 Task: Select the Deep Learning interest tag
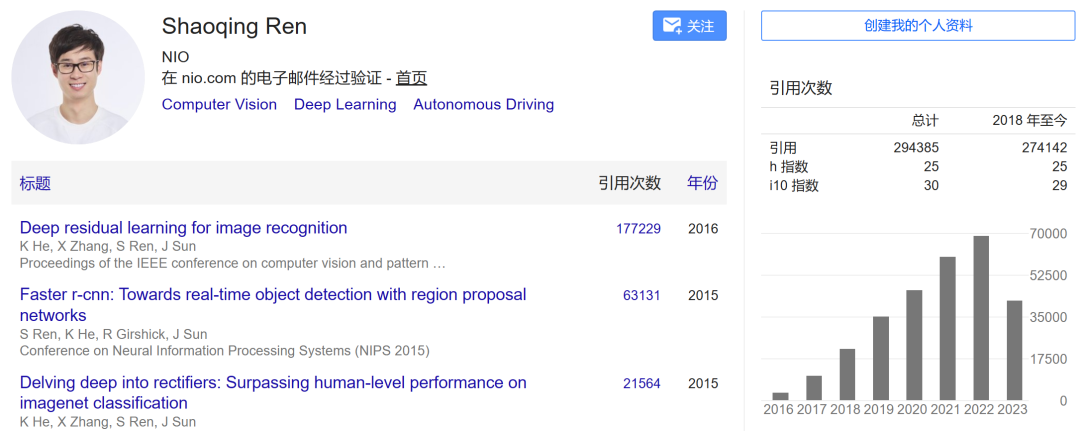point(345,105)
